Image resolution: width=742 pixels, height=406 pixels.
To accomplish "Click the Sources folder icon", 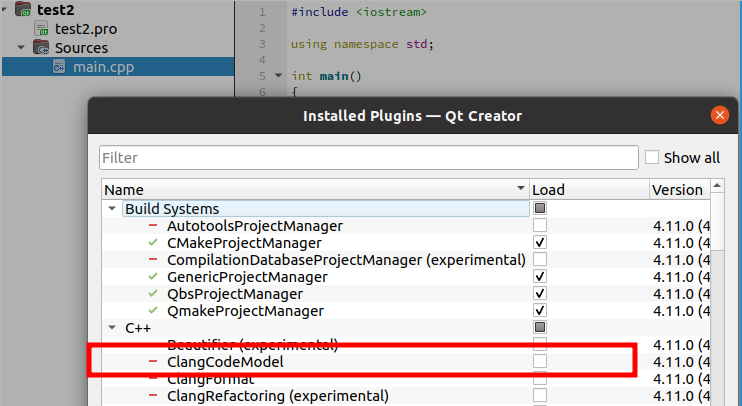I will click(41, 47).
